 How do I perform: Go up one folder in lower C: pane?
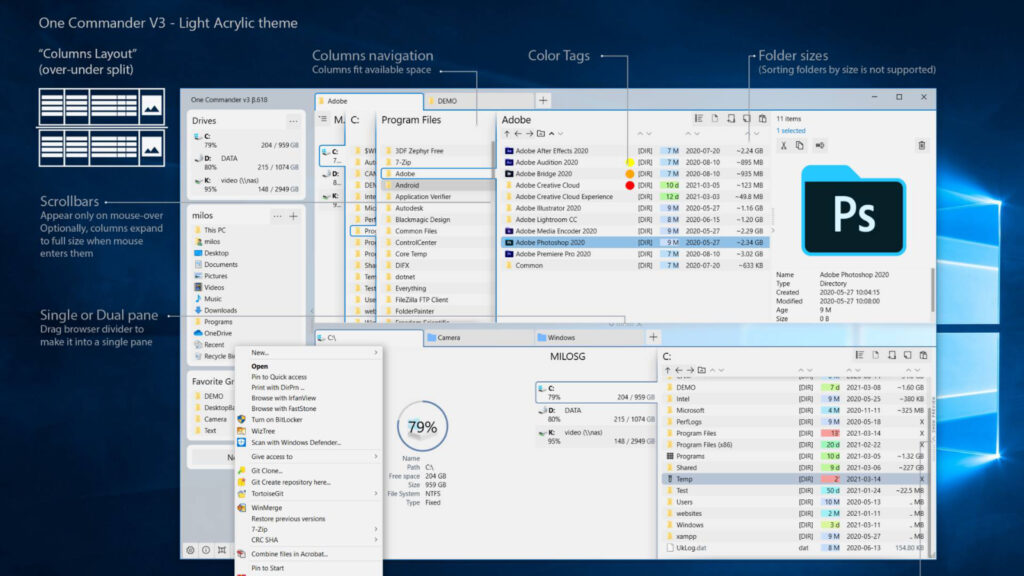pos(667,370)
